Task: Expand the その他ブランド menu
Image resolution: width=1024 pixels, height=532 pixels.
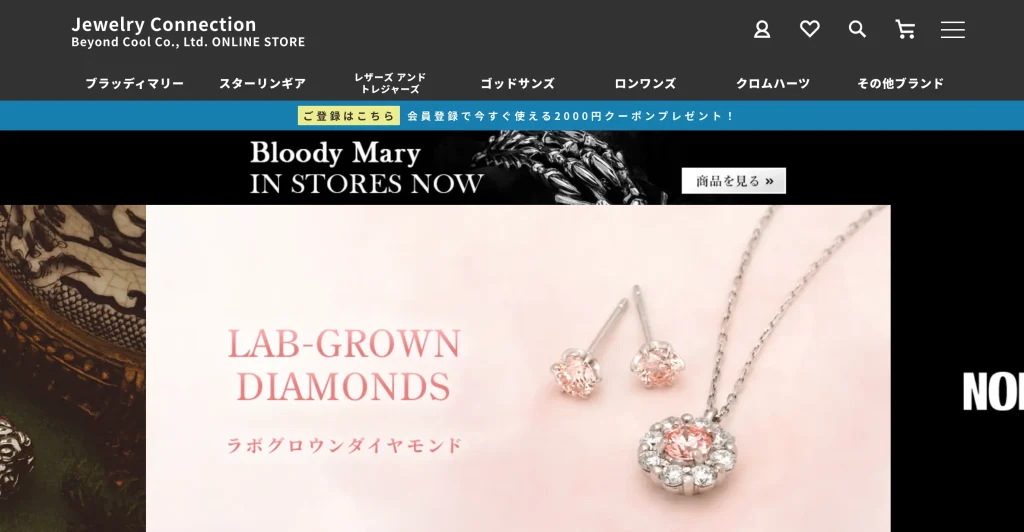Action: click(901, 84)
